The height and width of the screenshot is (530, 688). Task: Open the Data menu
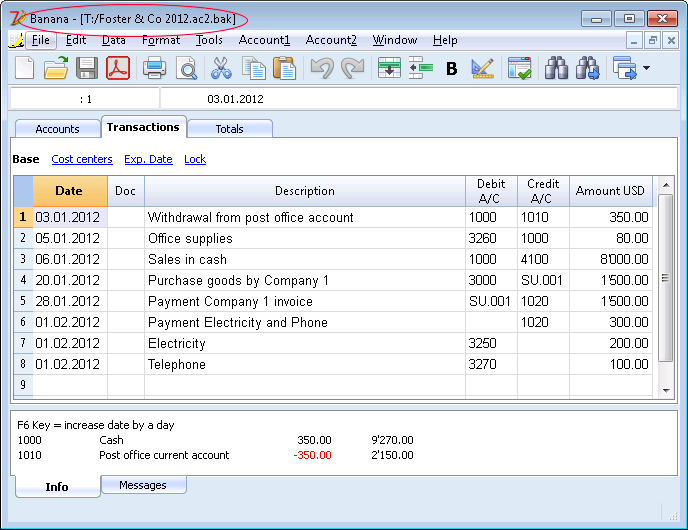click(114, 40)
